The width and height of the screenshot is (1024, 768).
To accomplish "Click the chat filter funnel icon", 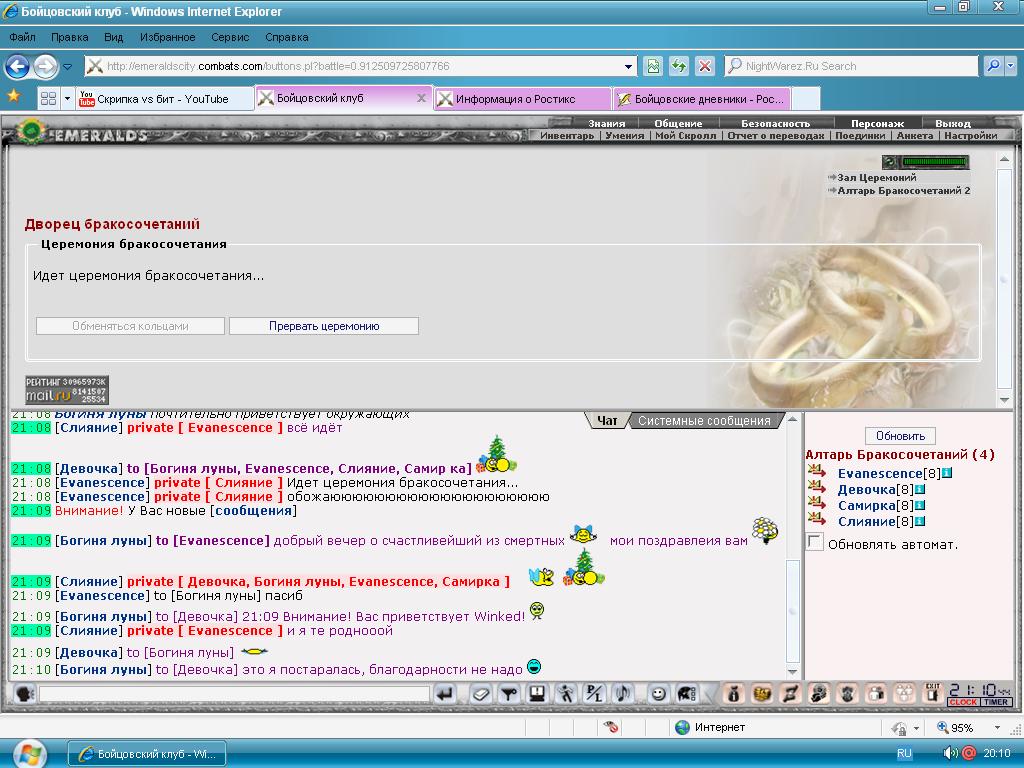I will pos(509,694).
